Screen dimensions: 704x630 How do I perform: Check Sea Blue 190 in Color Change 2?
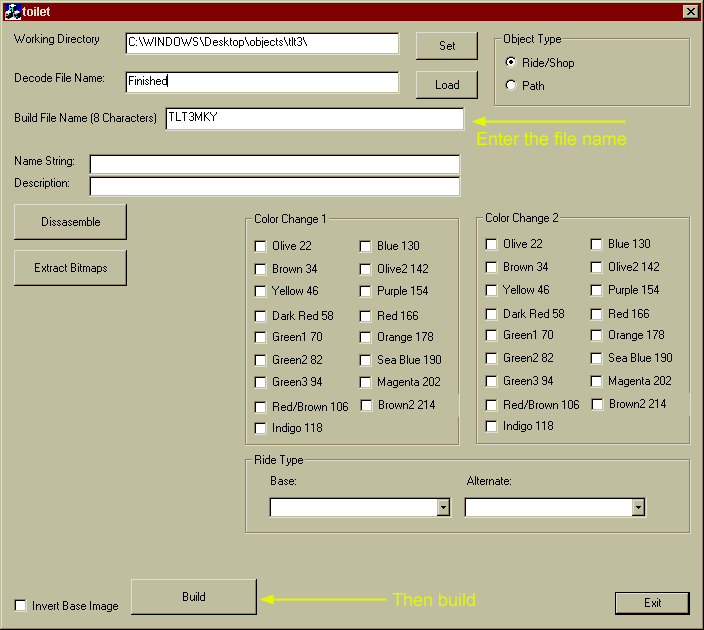[x=596, y=358]
